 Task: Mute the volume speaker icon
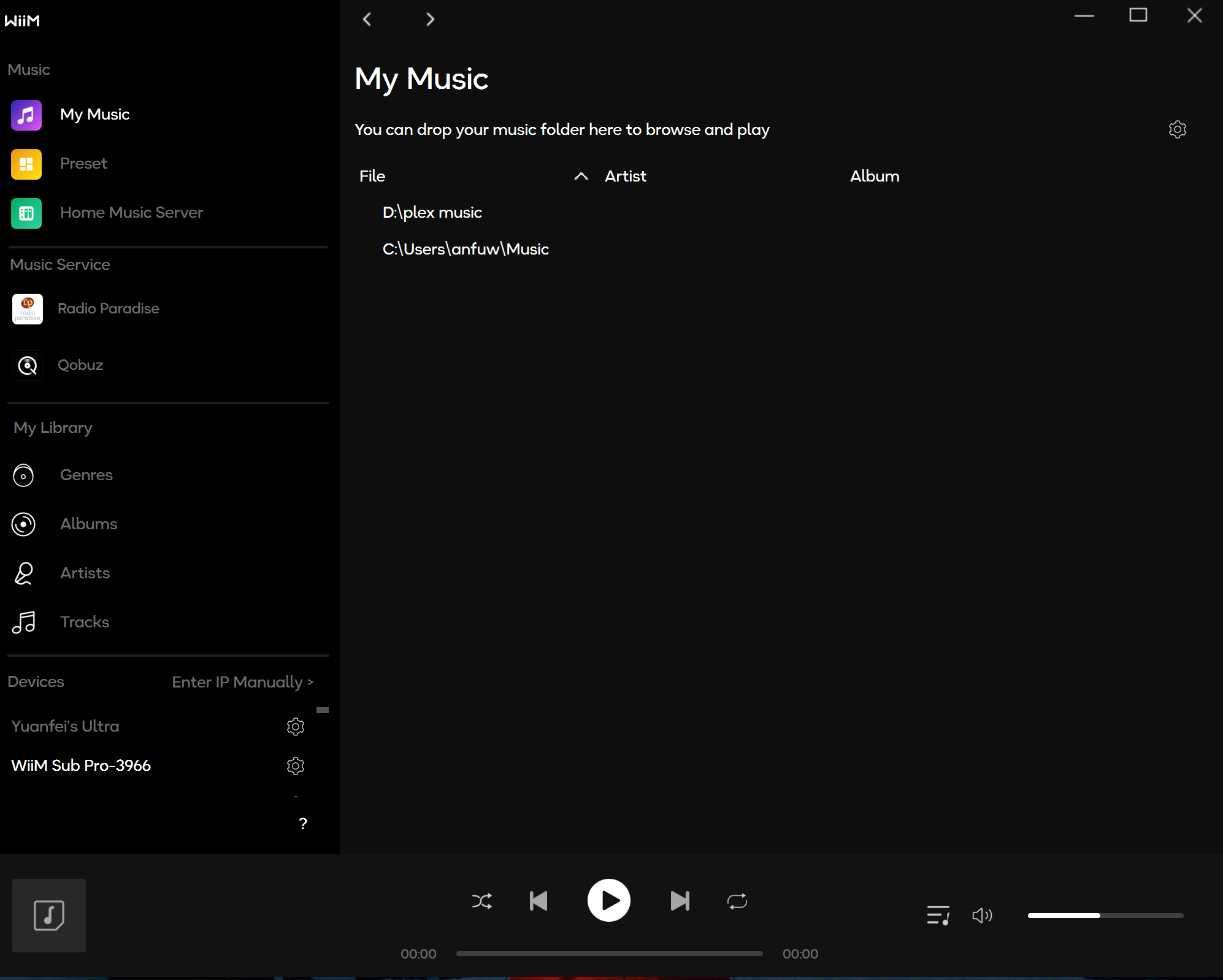981,916
